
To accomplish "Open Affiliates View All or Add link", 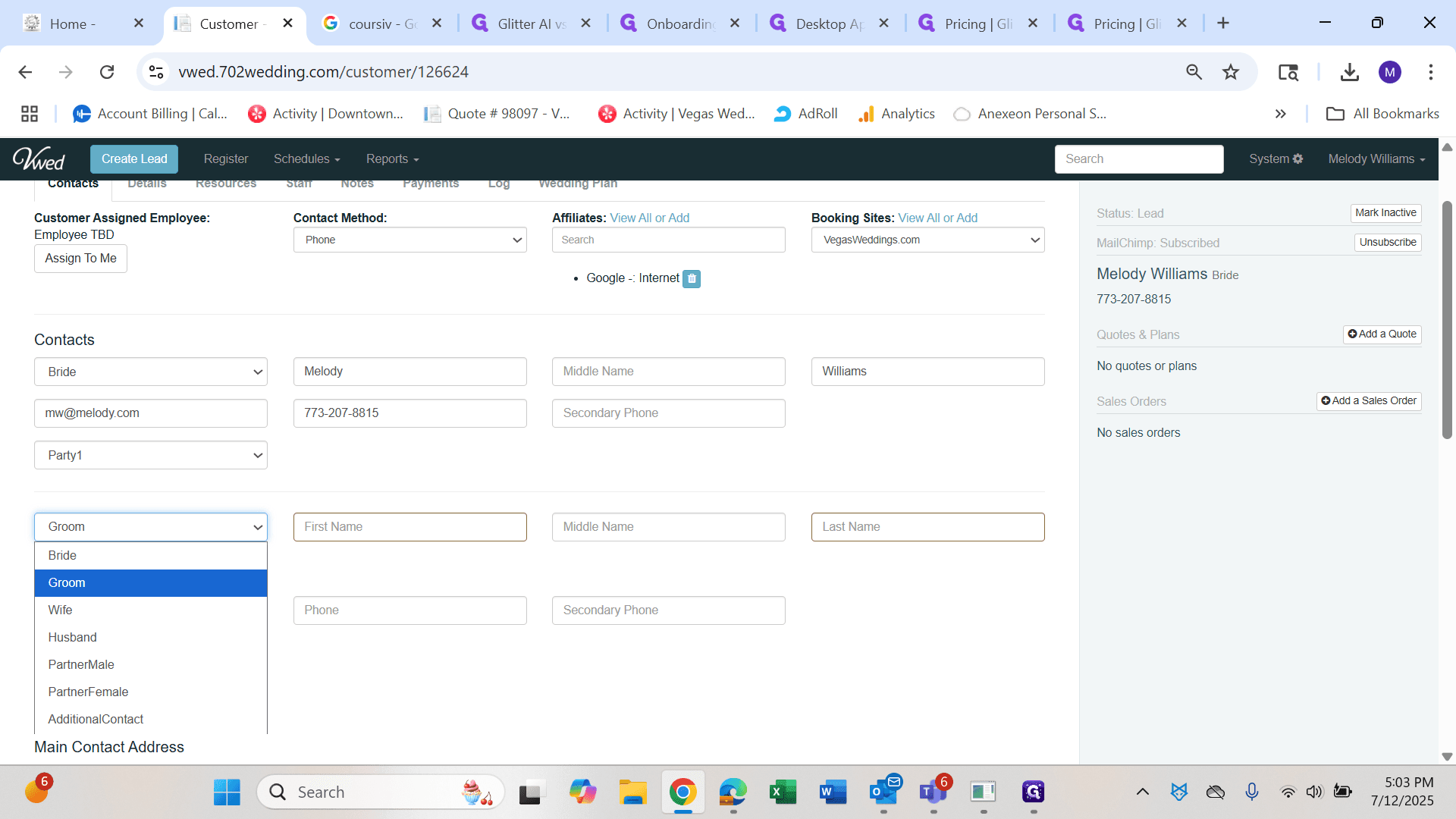I will click(650, 218).
